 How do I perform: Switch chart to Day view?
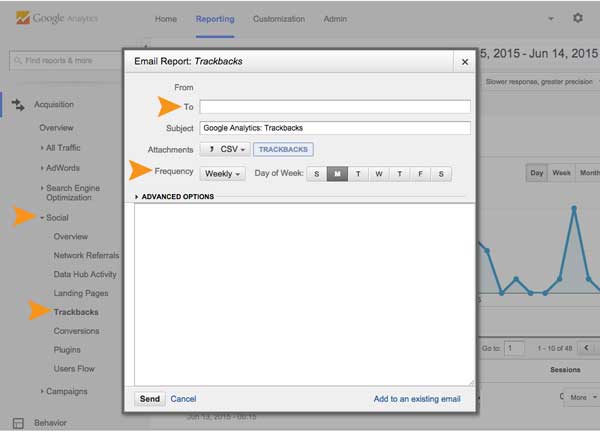point(537,173)
